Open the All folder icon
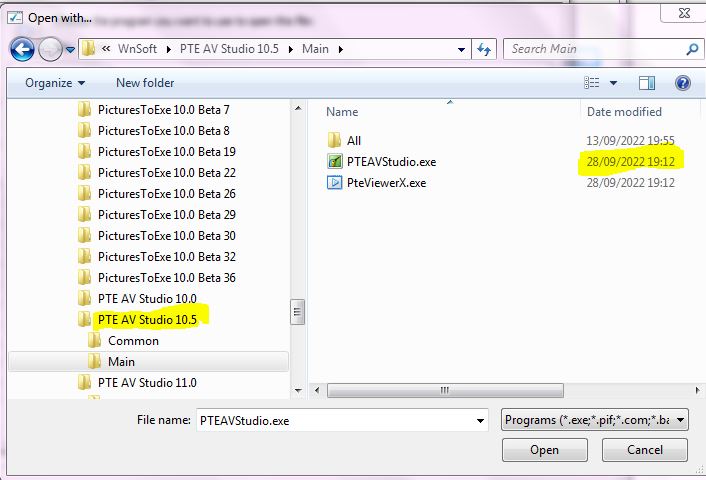 click(x=335, y=140)
